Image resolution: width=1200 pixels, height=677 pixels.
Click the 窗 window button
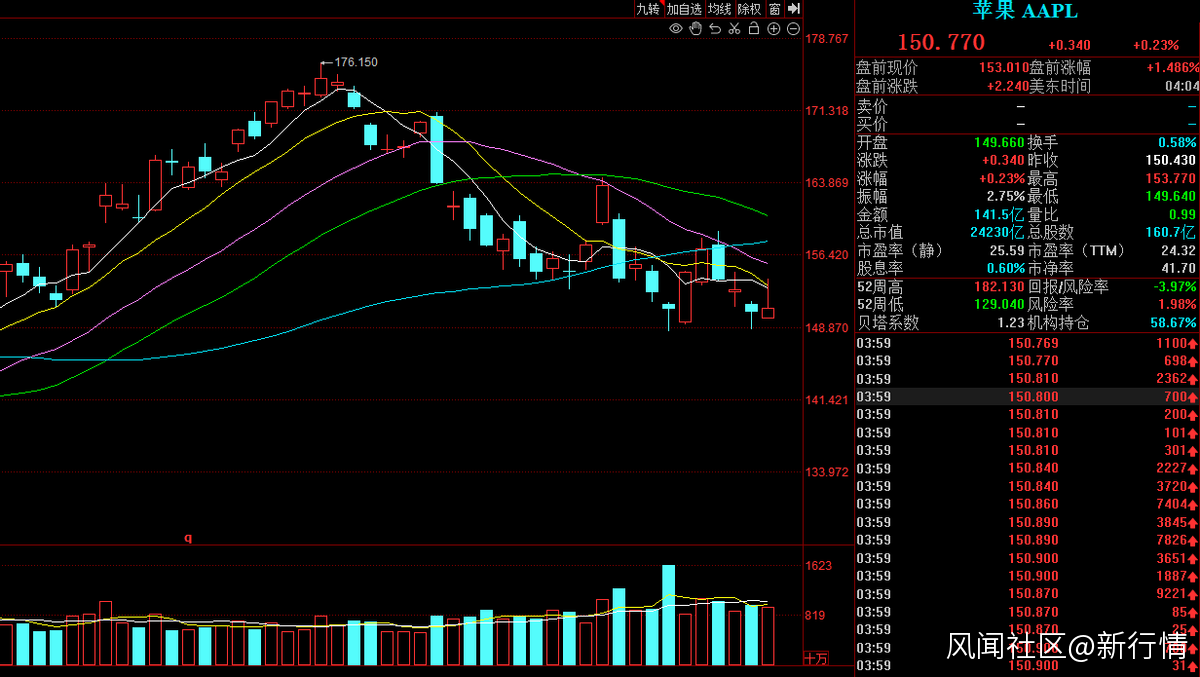point(775,9)
